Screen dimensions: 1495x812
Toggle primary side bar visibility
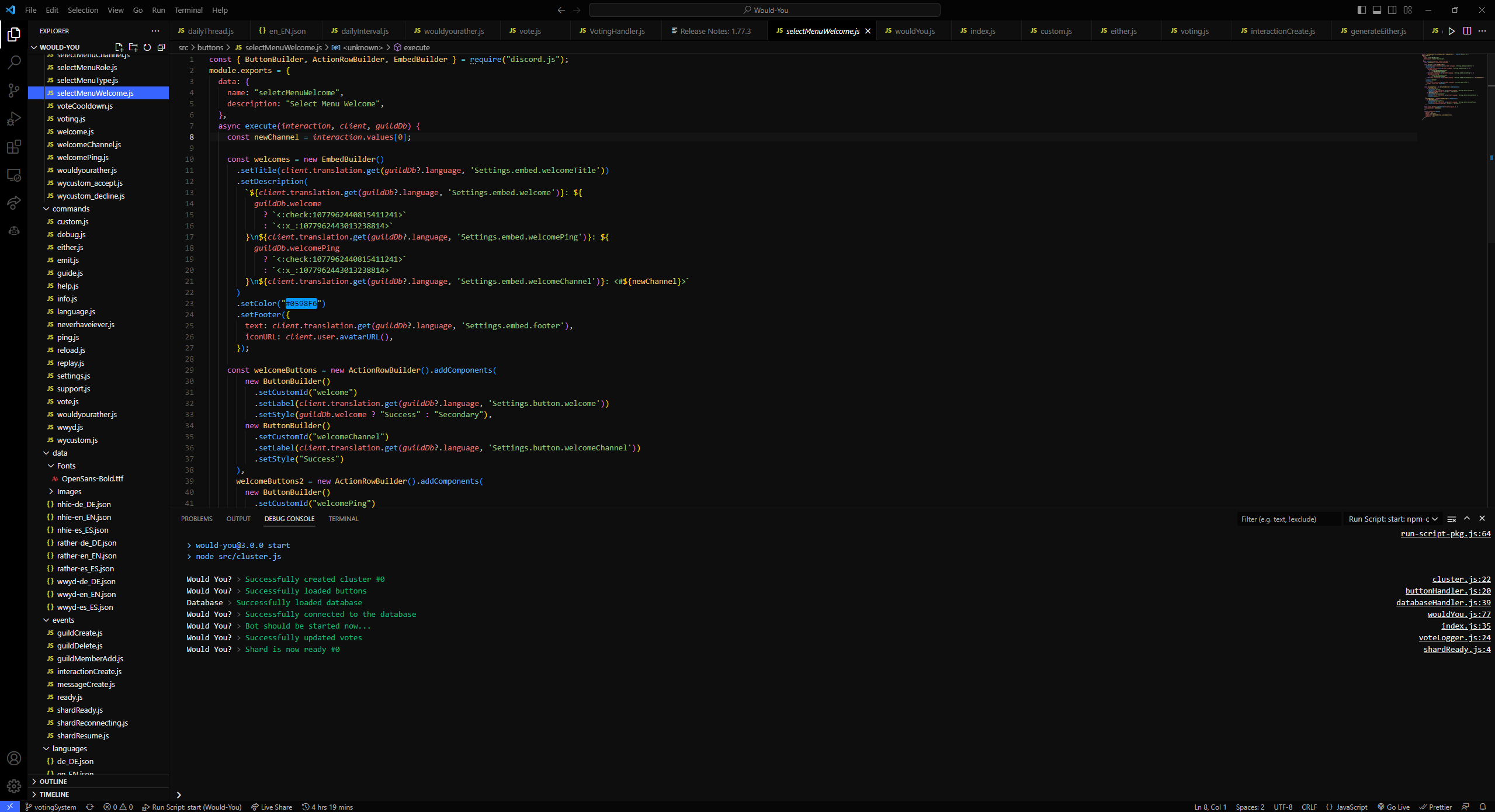click(x=1362, y=10)
